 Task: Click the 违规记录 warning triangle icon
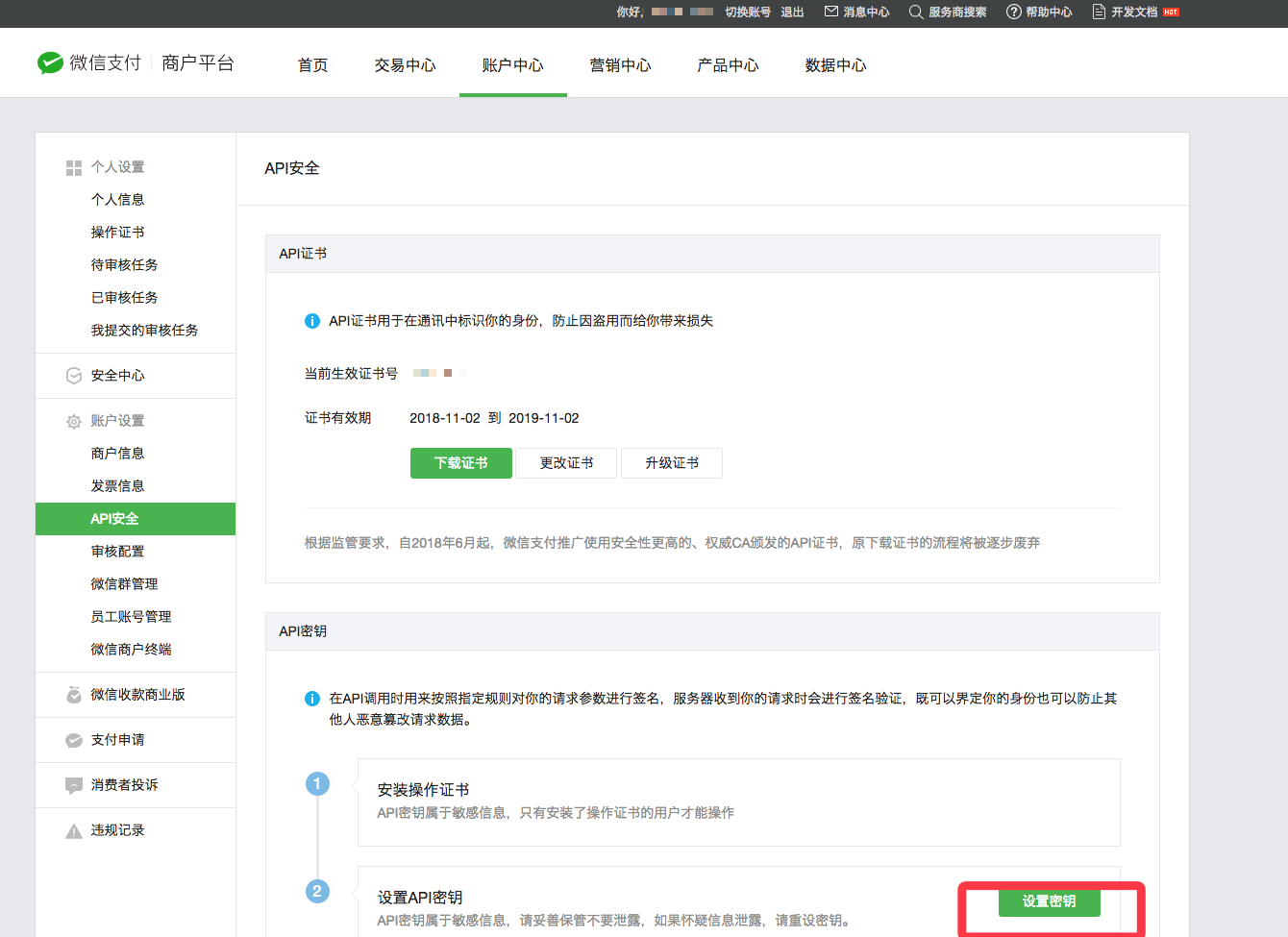coord(74,831)
